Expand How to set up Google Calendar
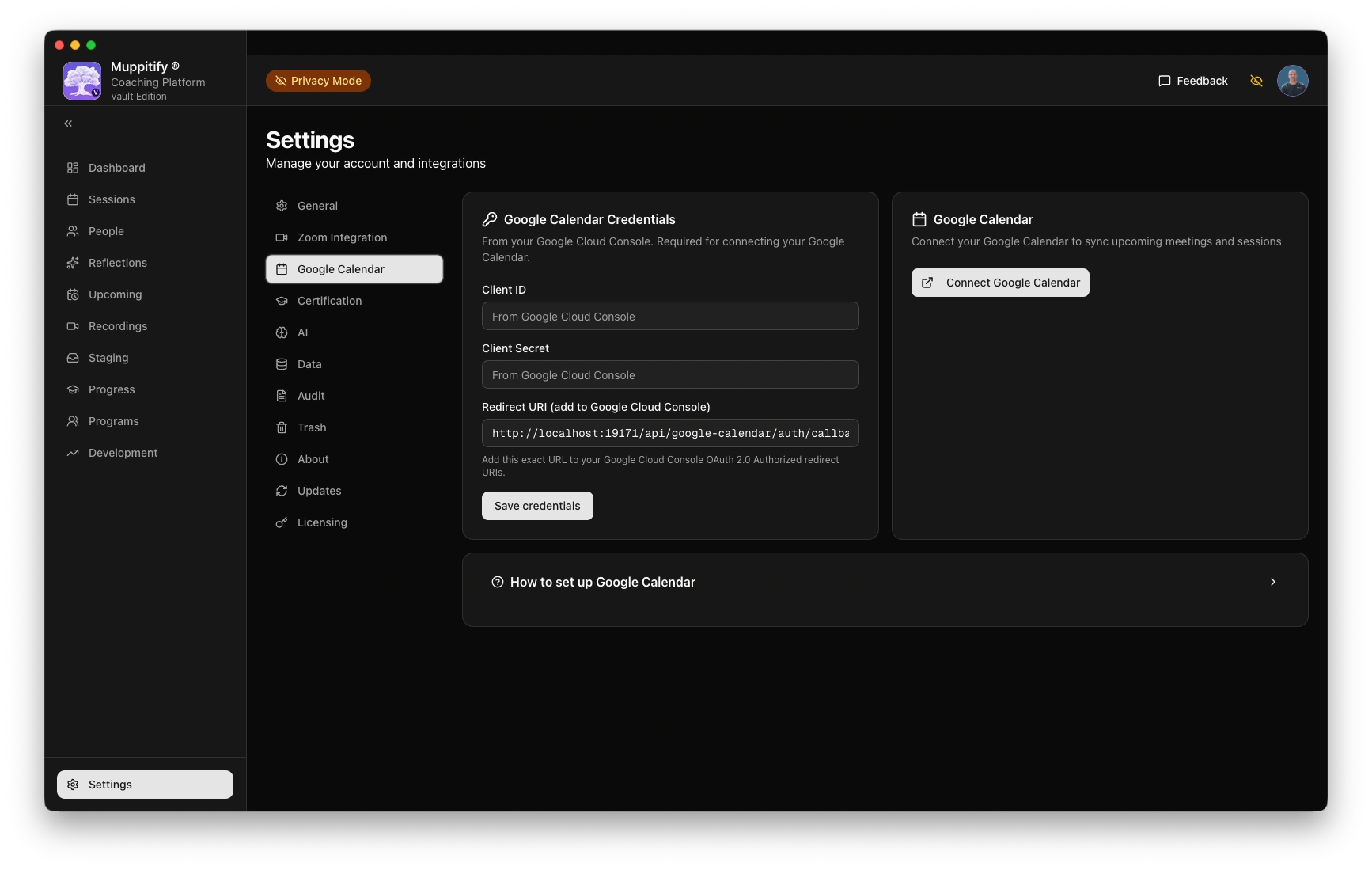 (602, 582)
